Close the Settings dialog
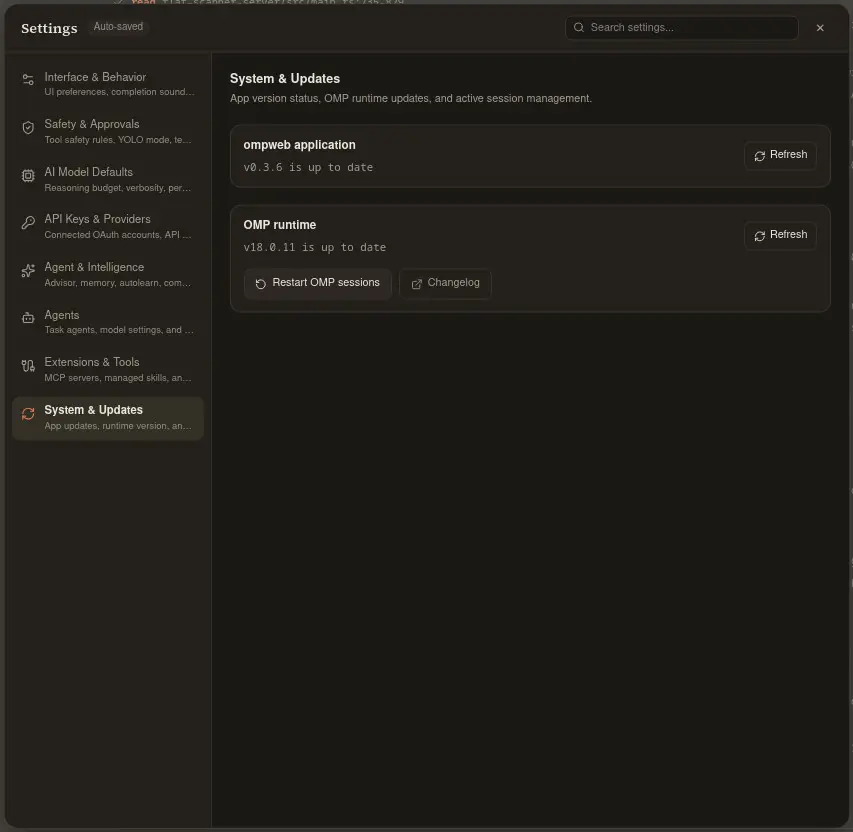The width and height of the screenshot is (853, 832). pos(820,28)
